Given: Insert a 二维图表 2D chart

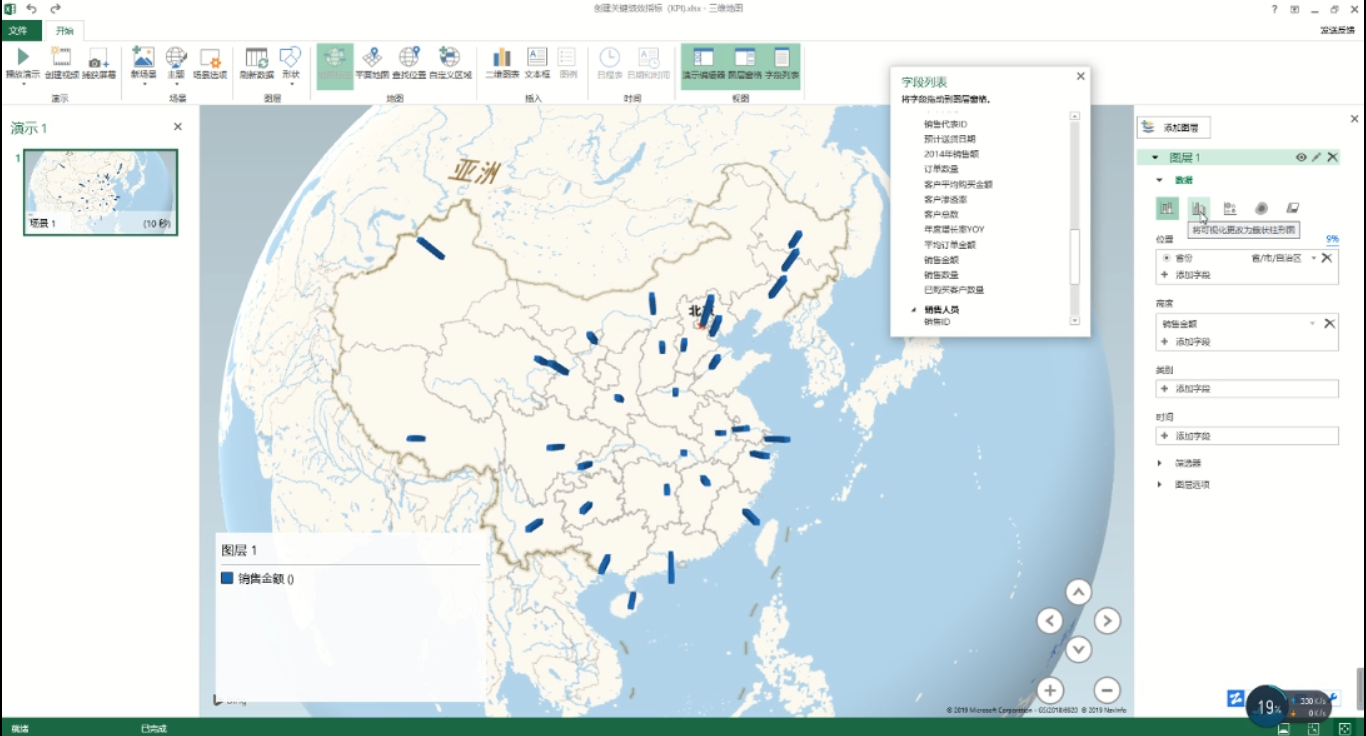Looking at the screenshot, I should click(502, 62).
